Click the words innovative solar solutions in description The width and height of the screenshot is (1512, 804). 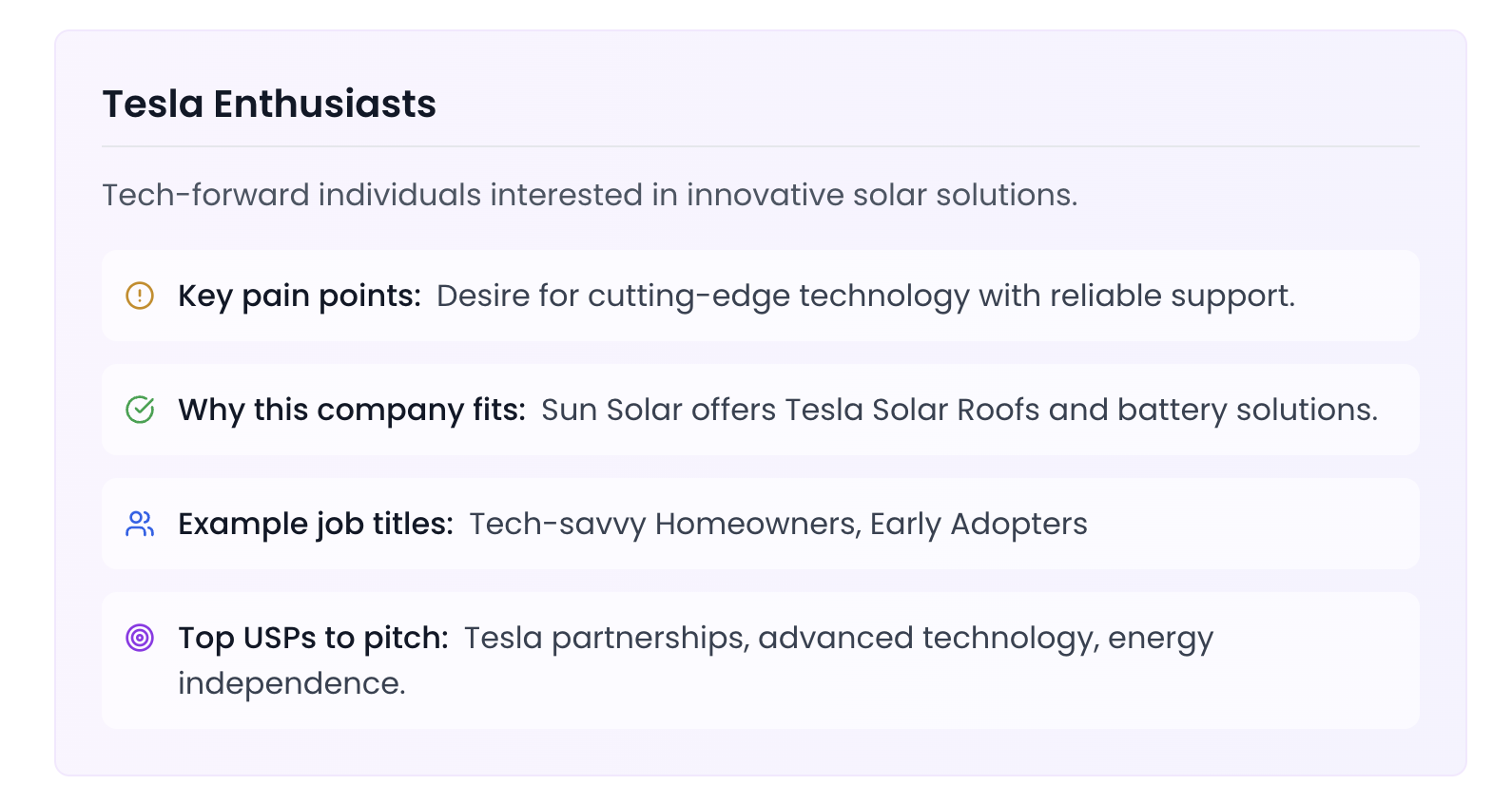882,195
